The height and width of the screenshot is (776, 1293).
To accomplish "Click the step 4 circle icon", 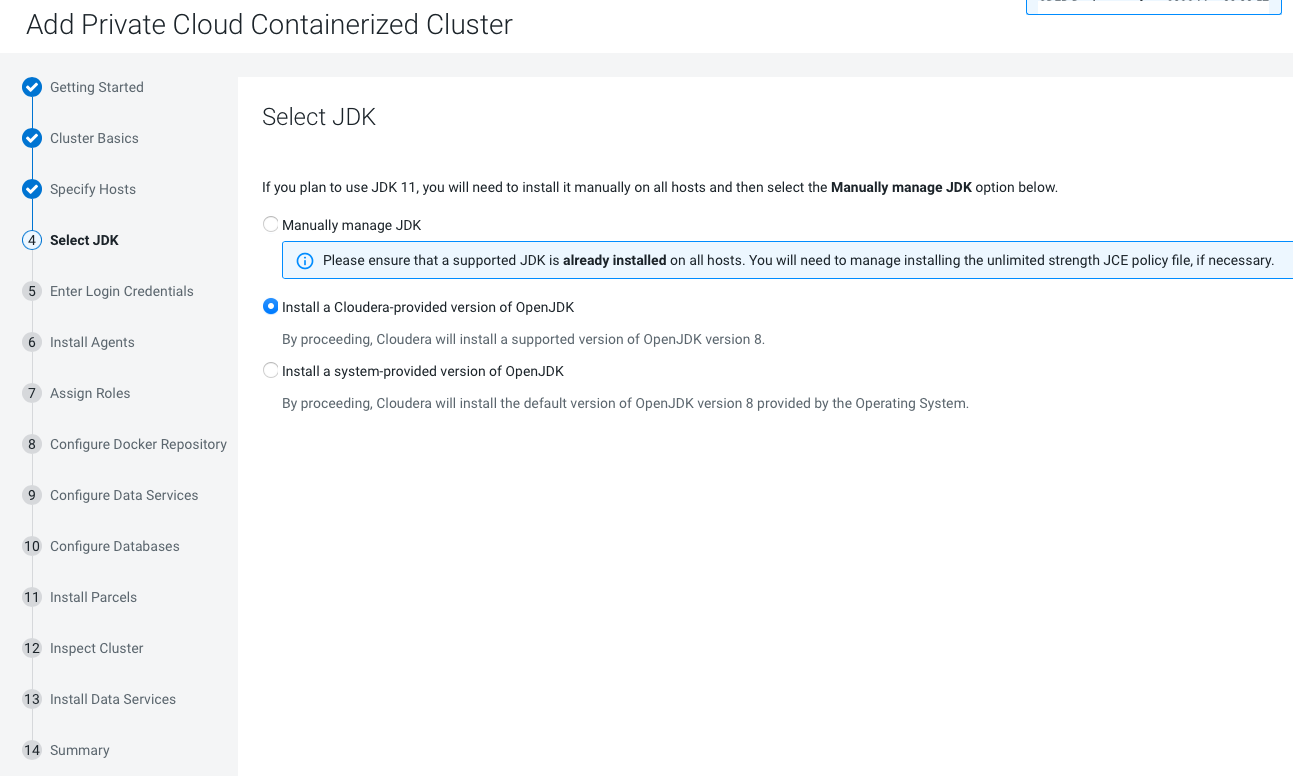I will (x=32, y=240).
